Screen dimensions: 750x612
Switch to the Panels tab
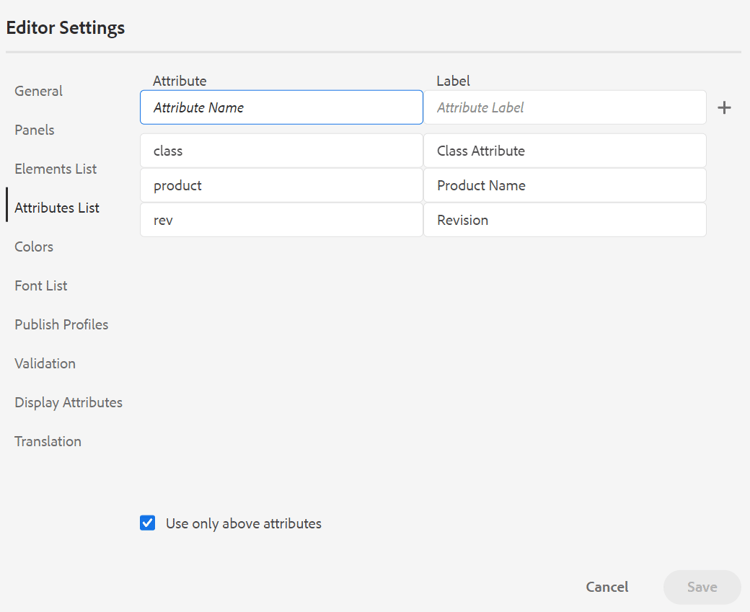click(x=35, y=130)
